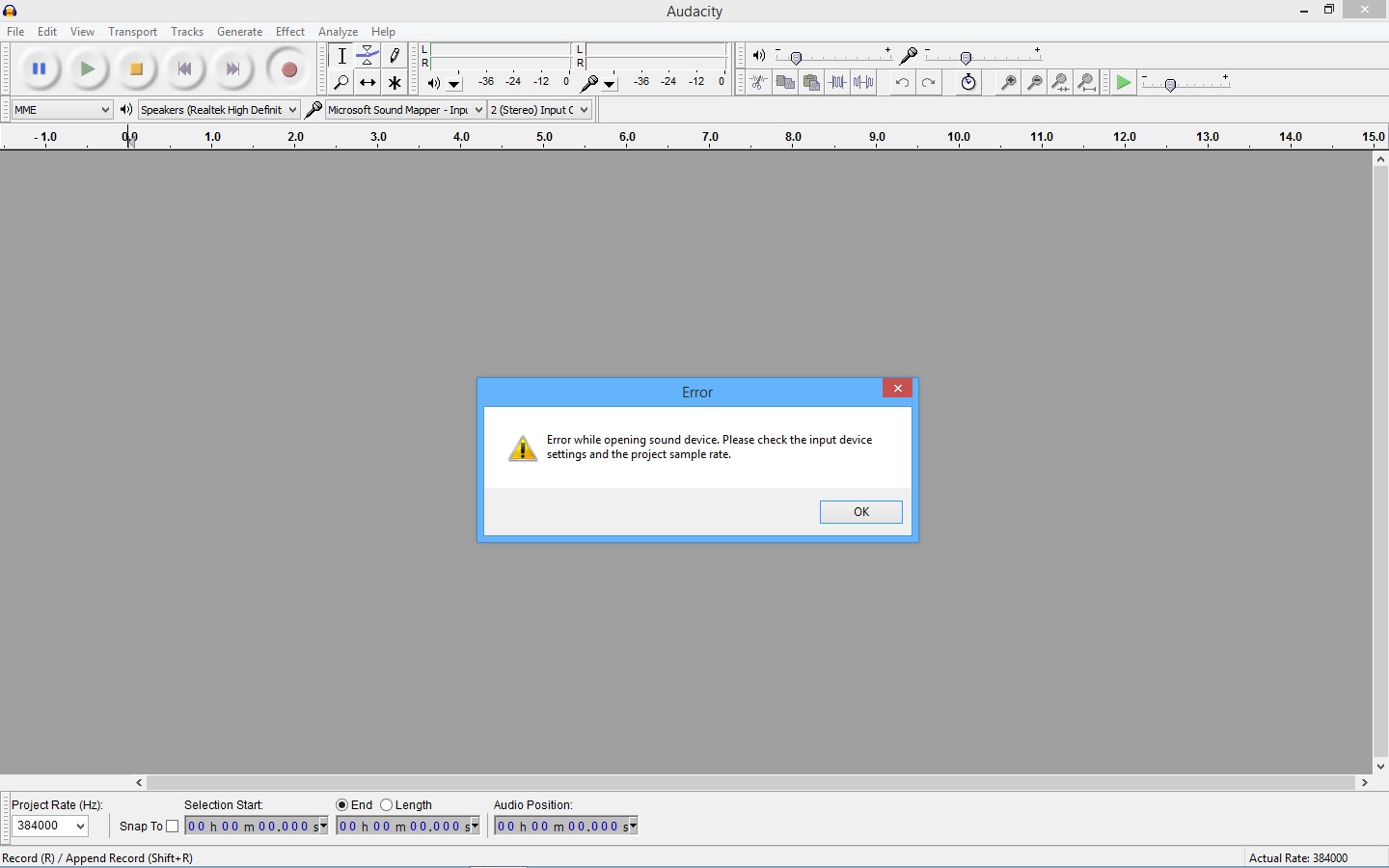1389x868 pixels.
Task: Open the Effect menu
Action: point(290,31)
